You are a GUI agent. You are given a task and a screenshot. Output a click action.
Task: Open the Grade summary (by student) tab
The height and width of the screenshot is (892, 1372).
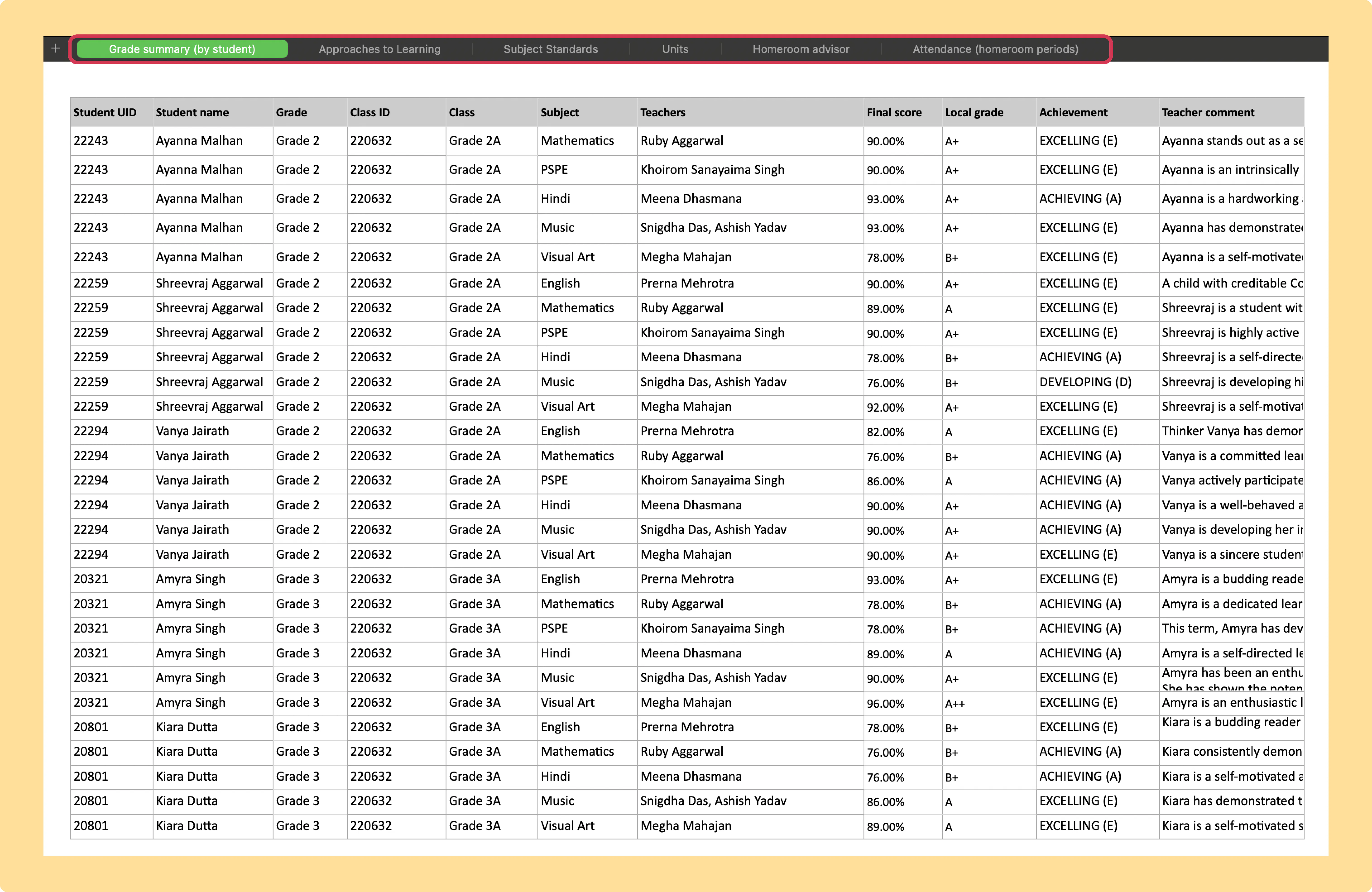click(x=182, y=49)
